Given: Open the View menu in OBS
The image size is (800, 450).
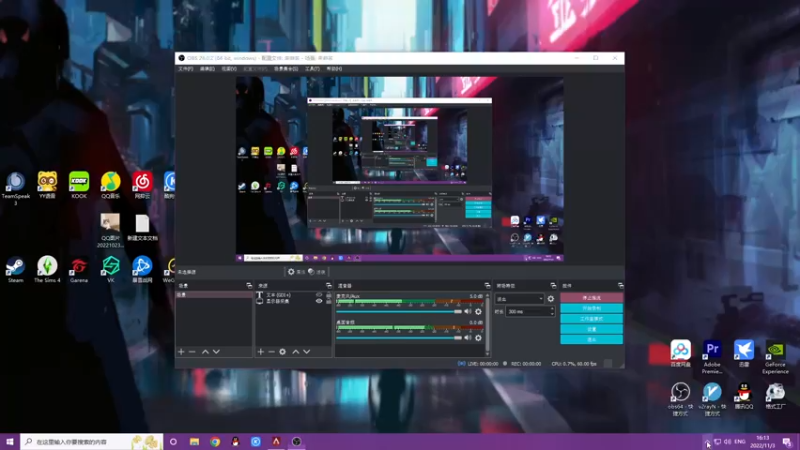Looking at the screenshot, I should (x=229, y=69).
